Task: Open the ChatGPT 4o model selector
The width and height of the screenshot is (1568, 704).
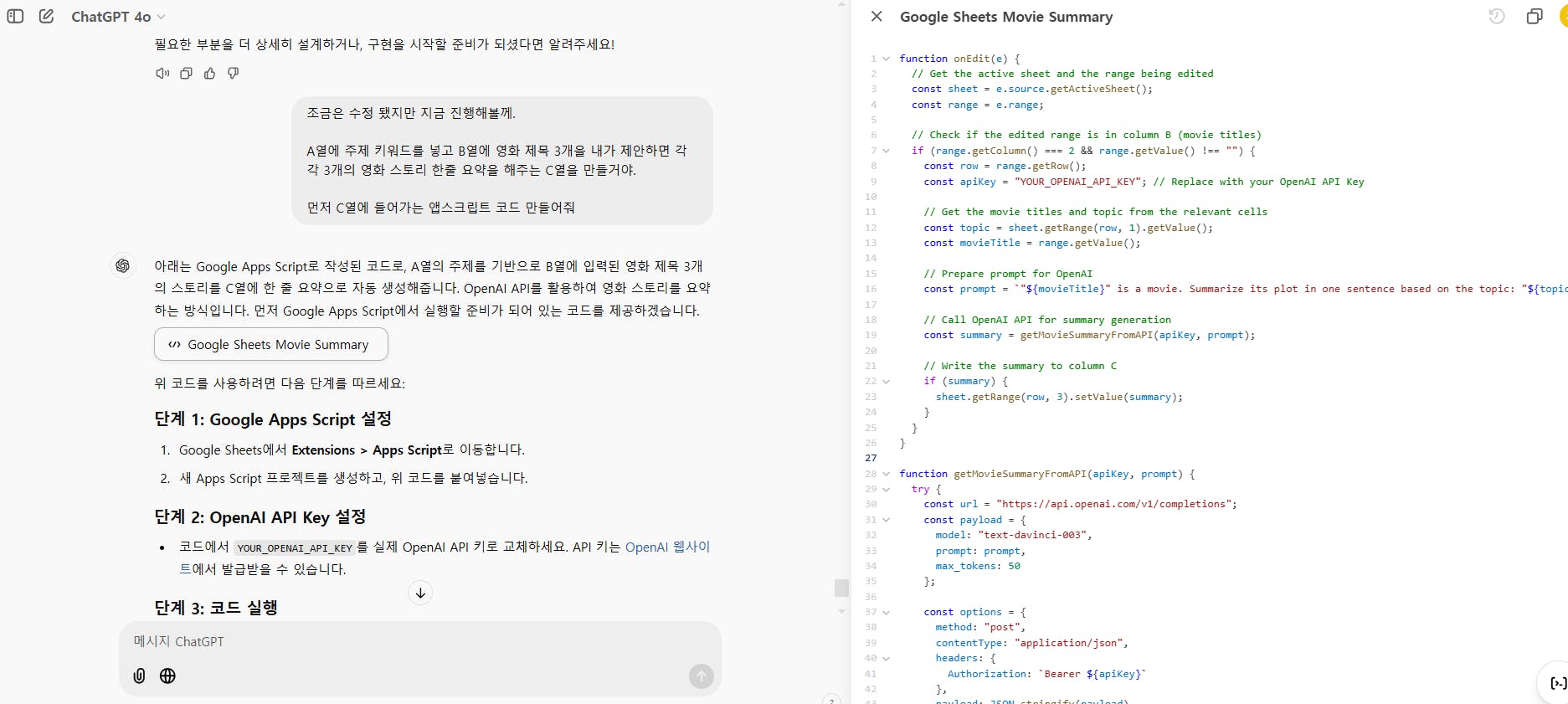Action: click(x=118, y=17)
